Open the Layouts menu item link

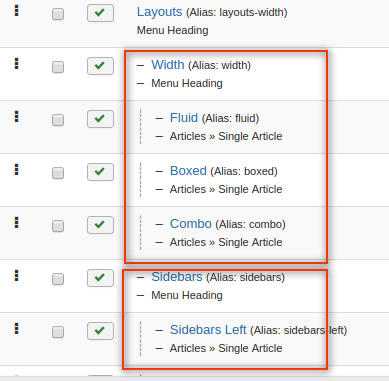coord(159,12)
